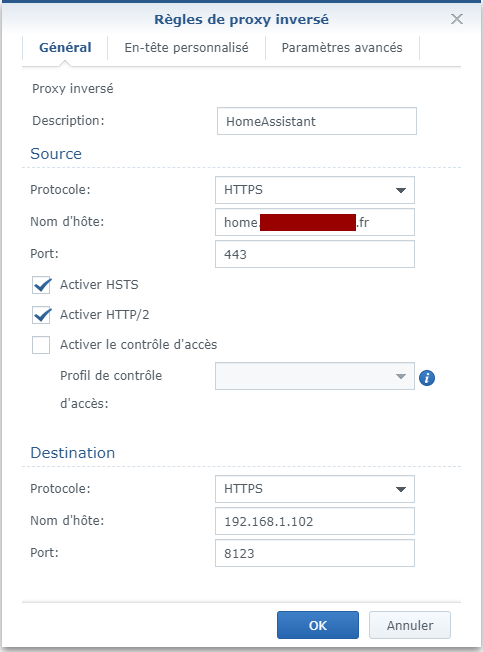Viewport: 483px width, 652px height.
Task: Open the Paramètres avancés tab
Action: click(x=342, y=48)
